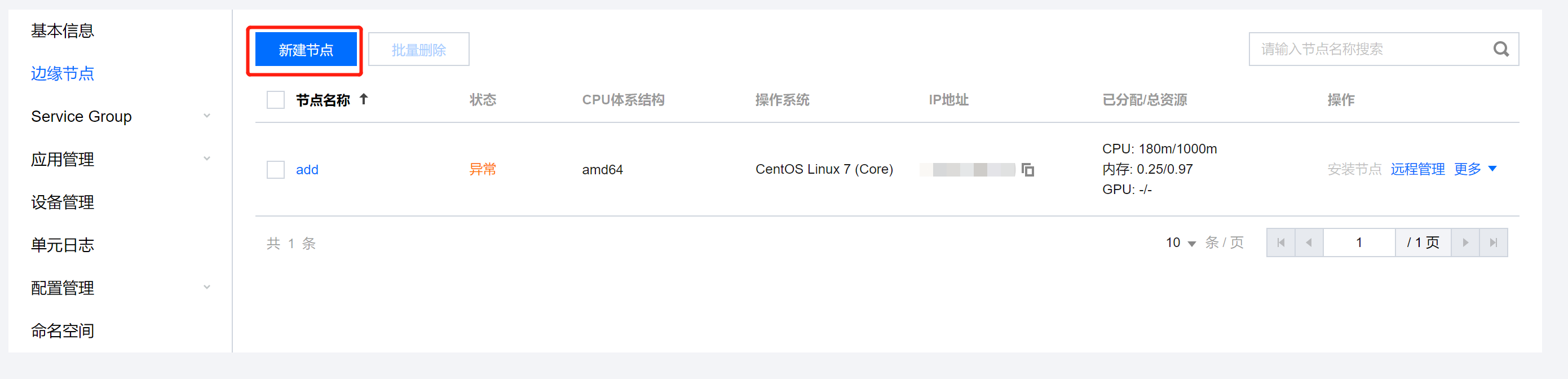
Task: Sort by node name arrow icon
Action: (x=364, y=99)
